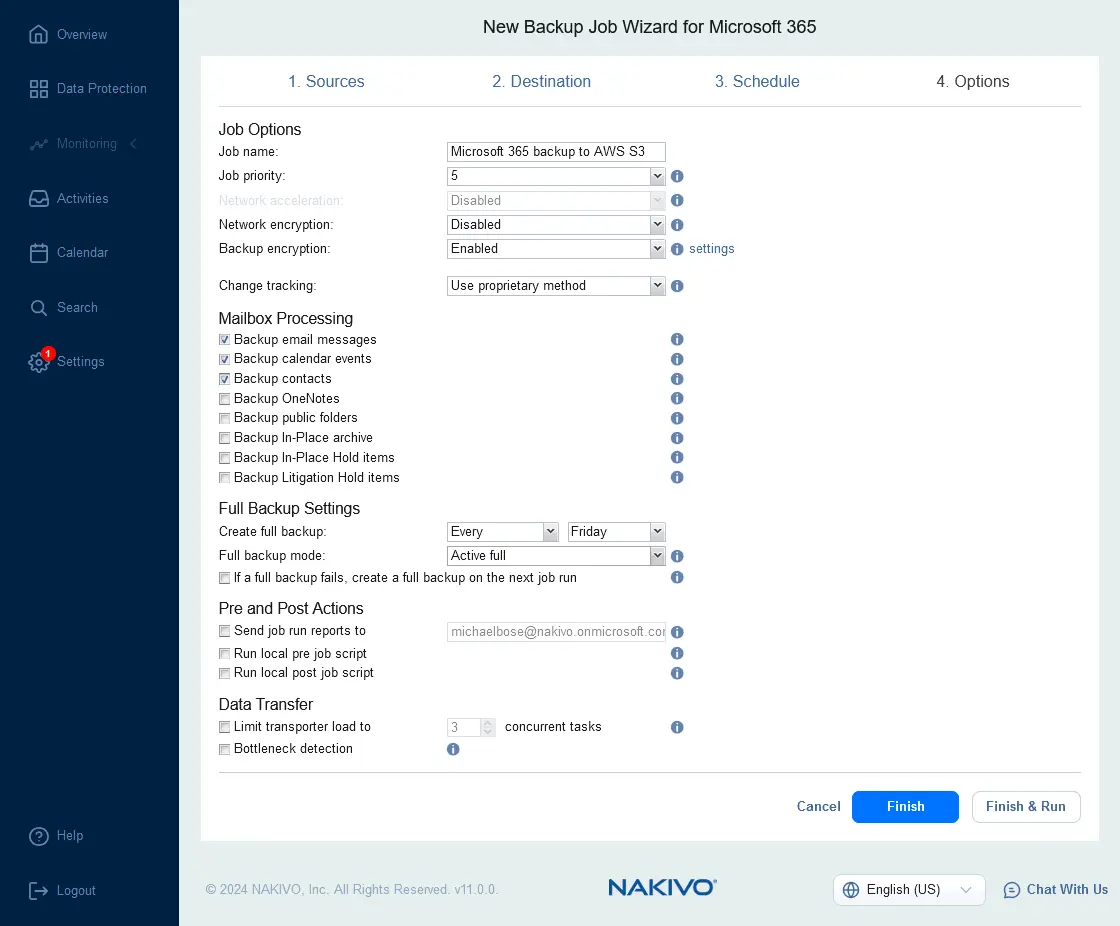Screen dimensions: 1120x926
Task: Open the Activities inbox icon
Action: (x=39, y=199)
